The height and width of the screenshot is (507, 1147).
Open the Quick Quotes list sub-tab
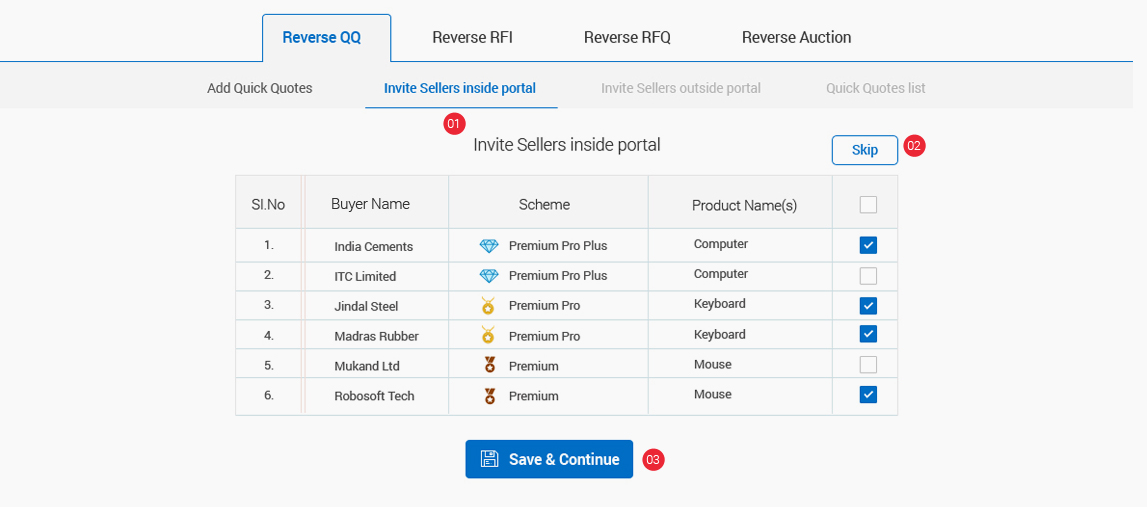pos(875,88)
